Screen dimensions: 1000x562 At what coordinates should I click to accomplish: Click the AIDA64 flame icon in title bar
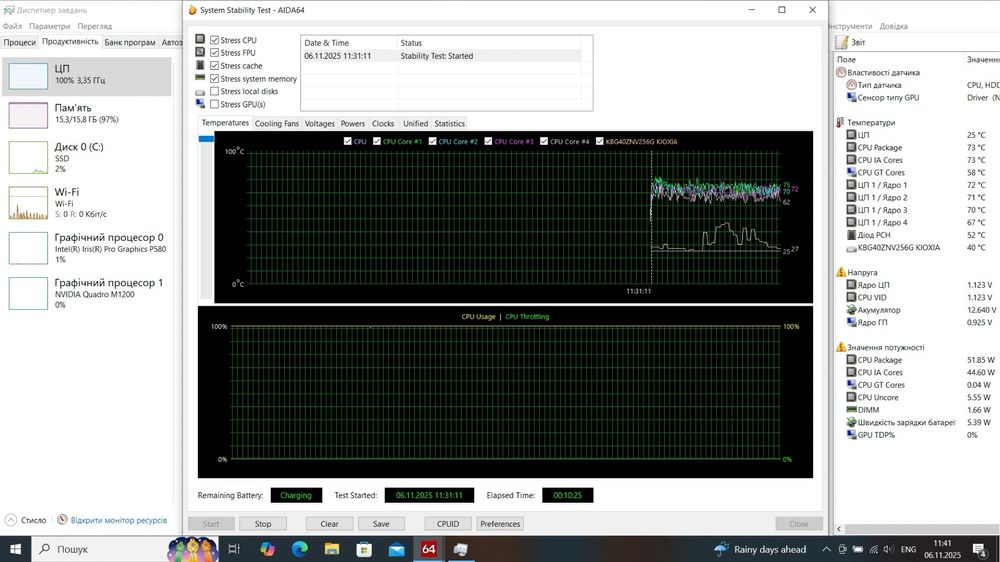click(193, 10)
